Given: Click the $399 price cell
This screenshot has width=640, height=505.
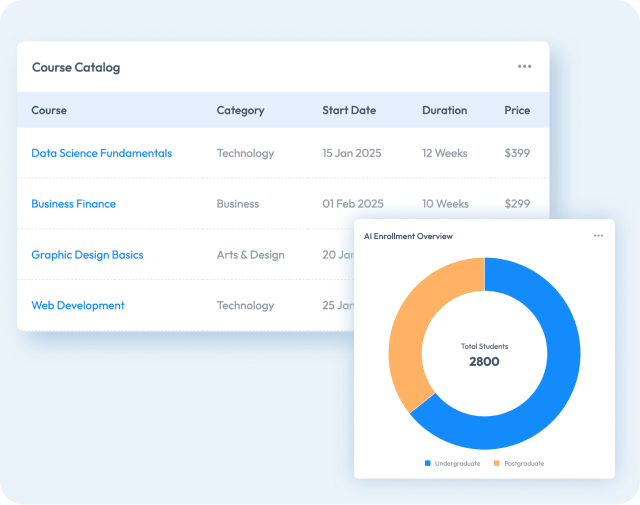Looking at the screenshot, I should (x=517, y=153).
